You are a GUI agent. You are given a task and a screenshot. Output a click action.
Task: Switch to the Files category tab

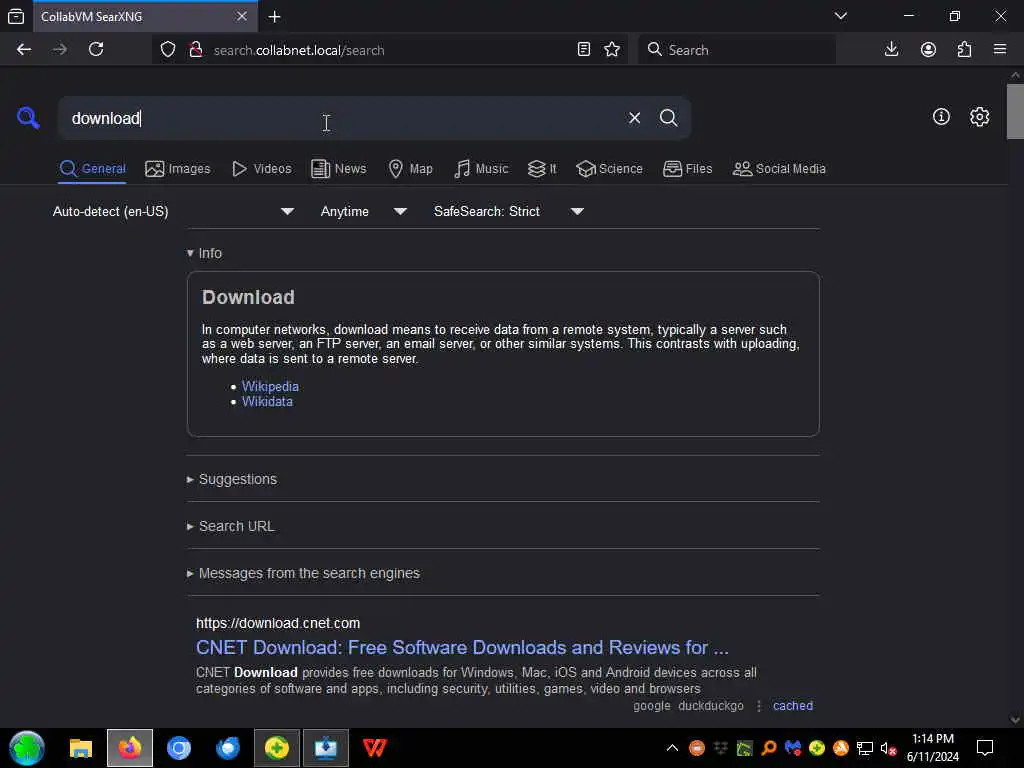click(688, 169)
